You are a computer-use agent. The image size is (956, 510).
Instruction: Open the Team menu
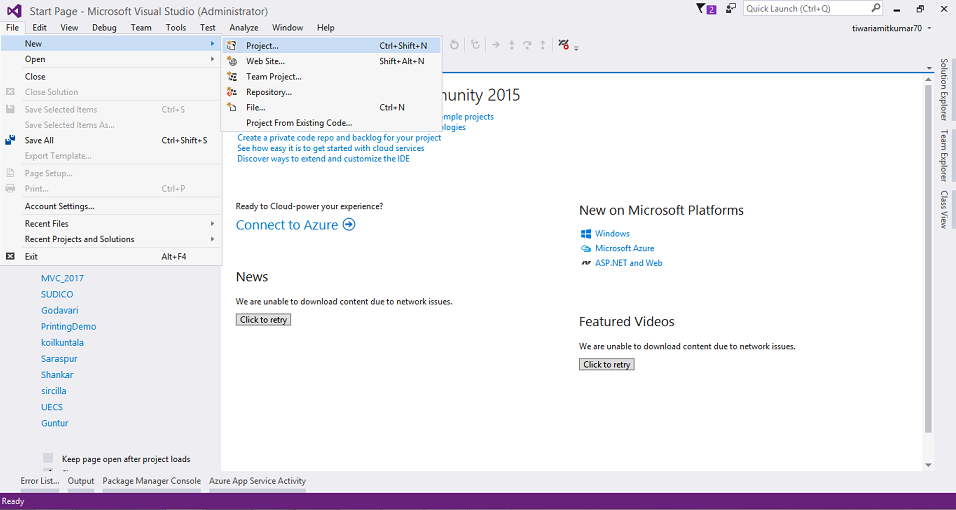(x=141, y=27)
